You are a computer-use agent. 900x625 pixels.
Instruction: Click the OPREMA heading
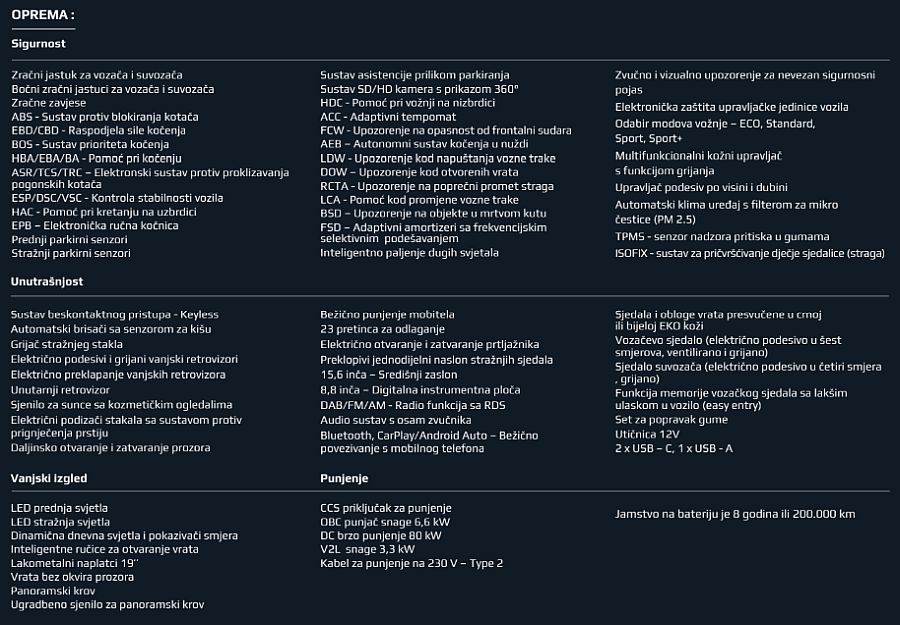[x=43, y=15]
